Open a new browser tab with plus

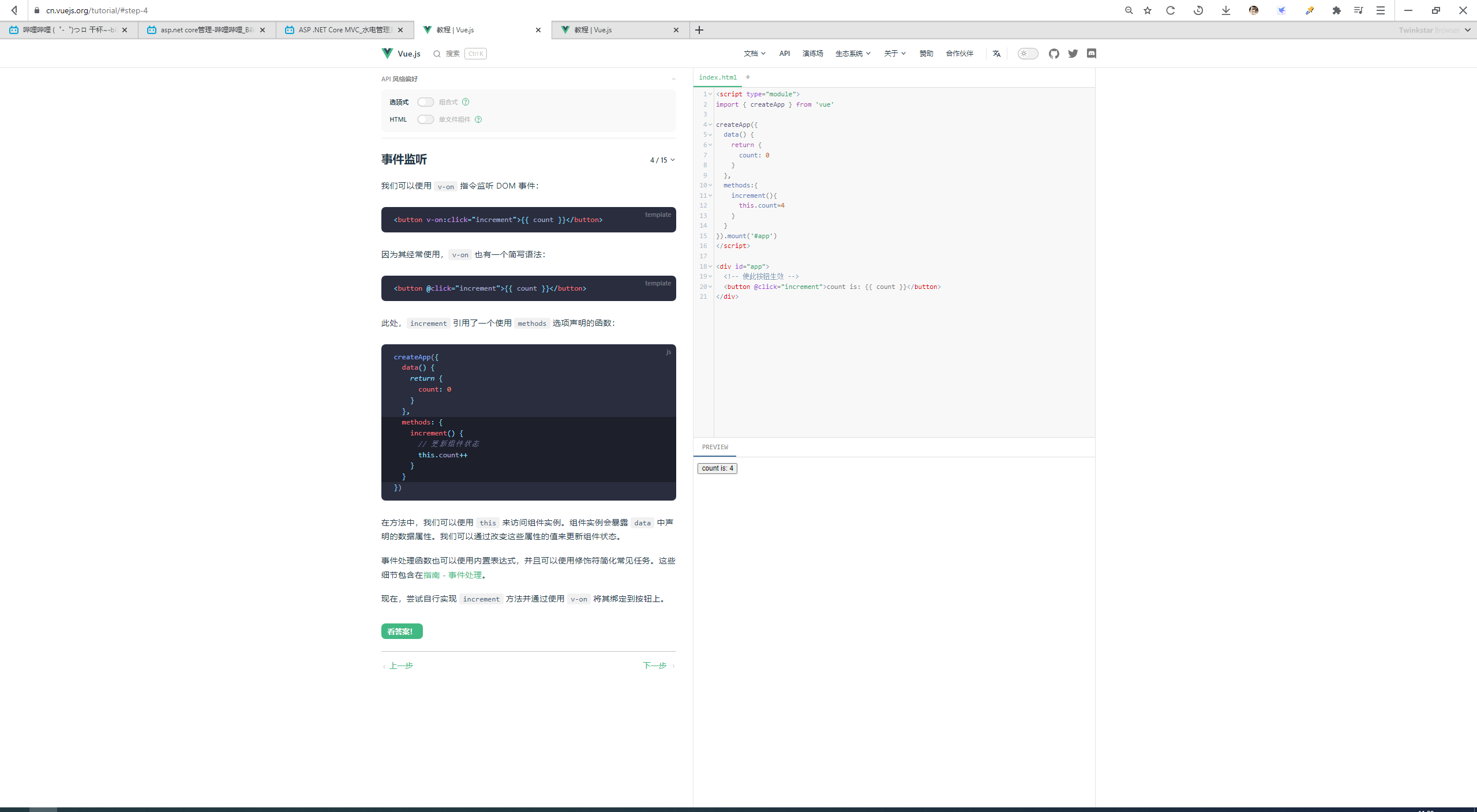coord(699,30)
